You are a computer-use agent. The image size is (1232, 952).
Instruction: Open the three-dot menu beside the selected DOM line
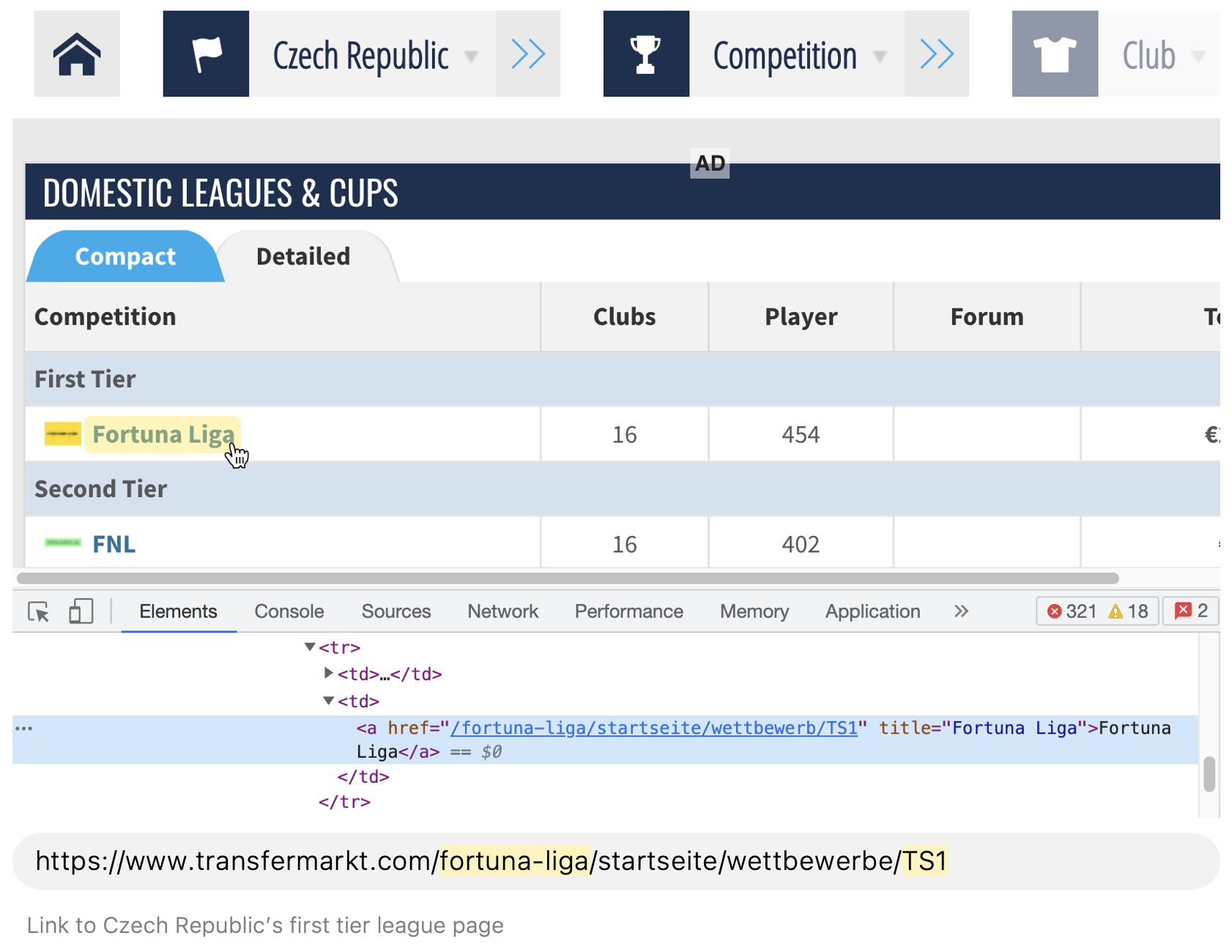[23, 729]
